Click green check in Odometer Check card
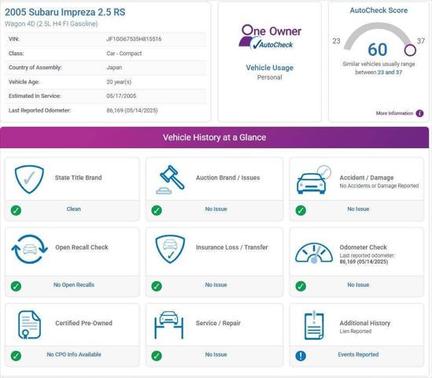432x378 pixels. click(301, 286)
